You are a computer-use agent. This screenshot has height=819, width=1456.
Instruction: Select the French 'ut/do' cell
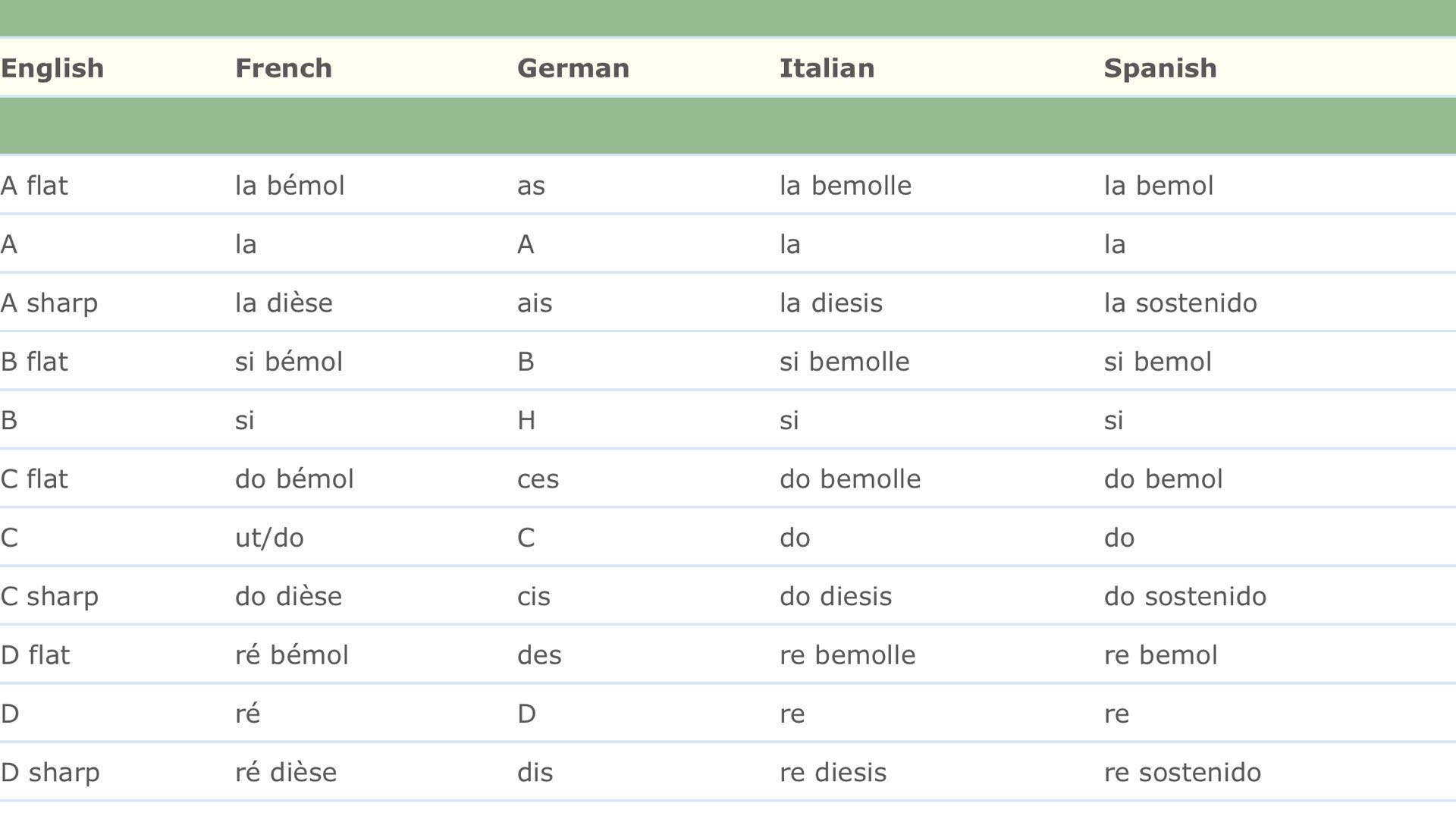pos(269,538)
